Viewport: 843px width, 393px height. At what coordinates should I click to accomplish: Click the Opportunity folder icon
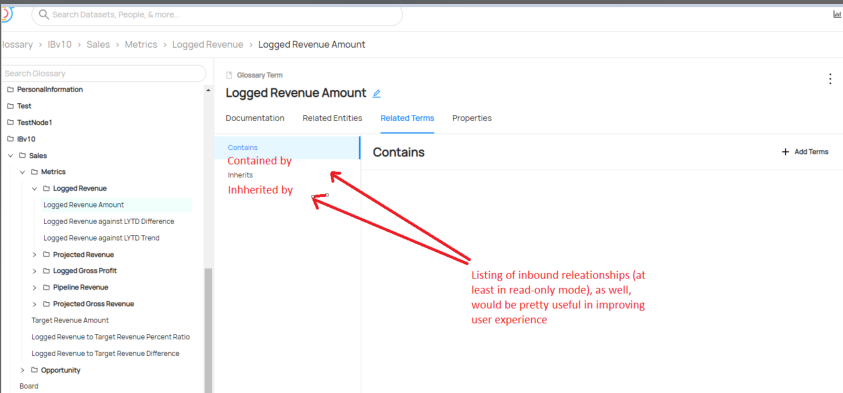34,370
